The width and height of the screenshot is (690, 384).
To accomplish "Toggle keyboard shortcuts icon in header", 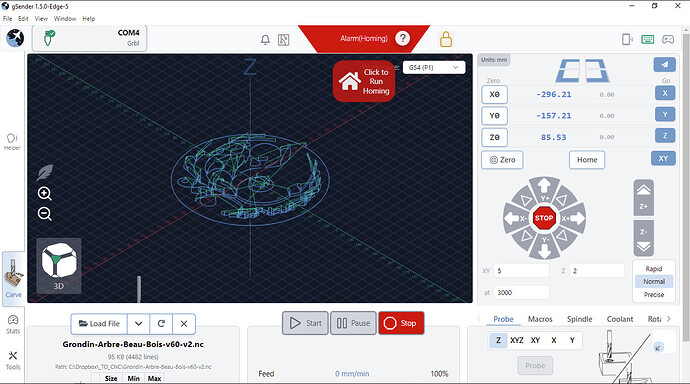I will [x=647, y=39].
